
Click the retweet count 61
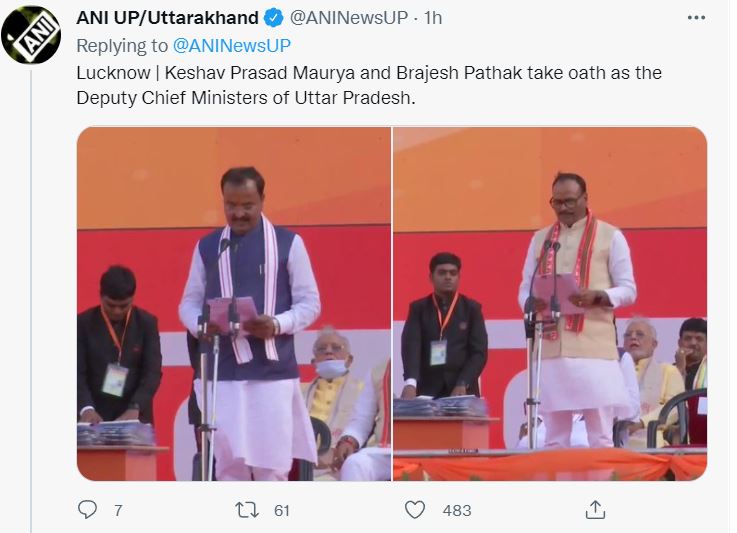point(282,510)
